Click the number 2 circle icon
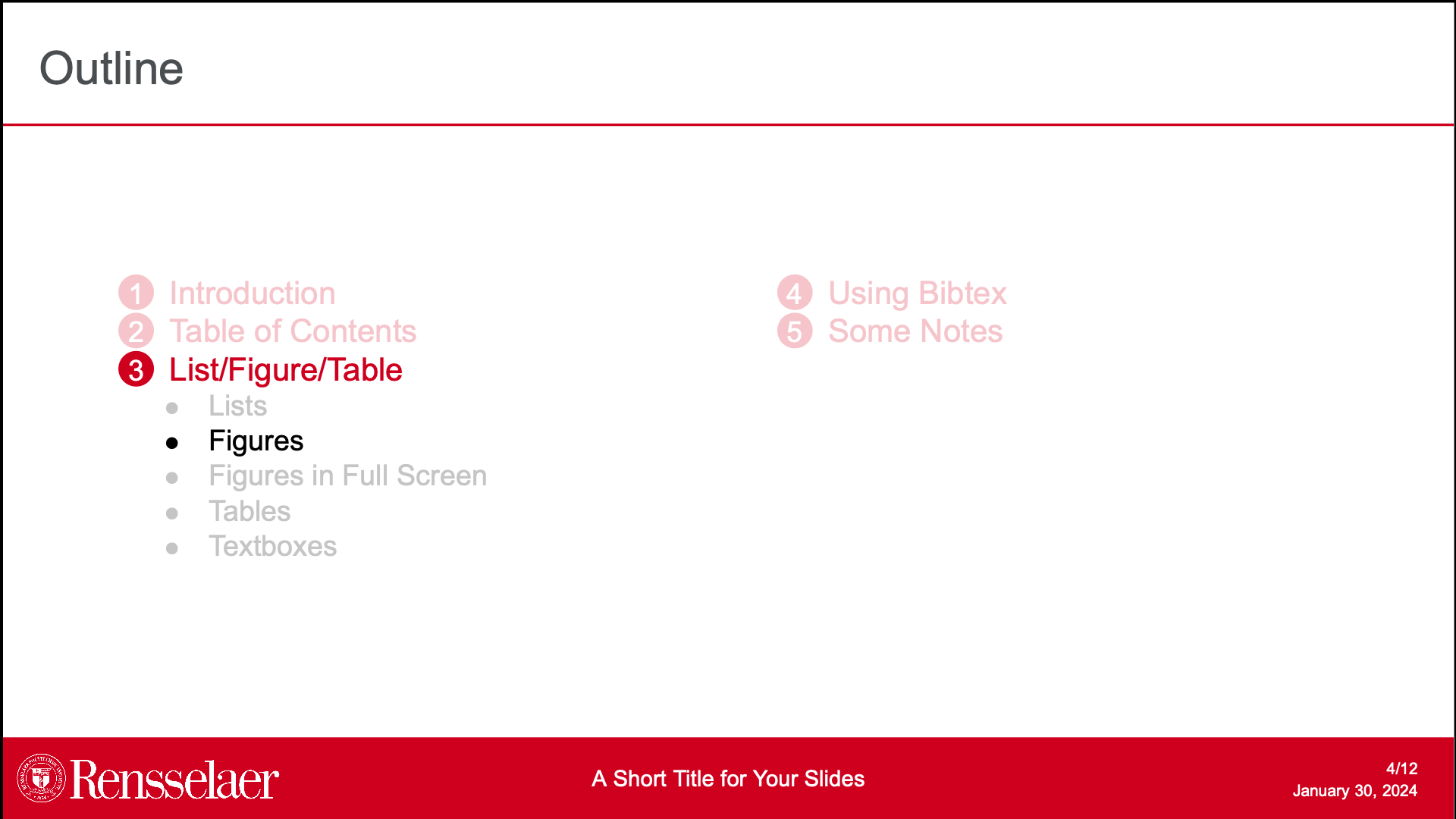The width and height of the screenshot is (1456, 819). click(x=136, y=331)
